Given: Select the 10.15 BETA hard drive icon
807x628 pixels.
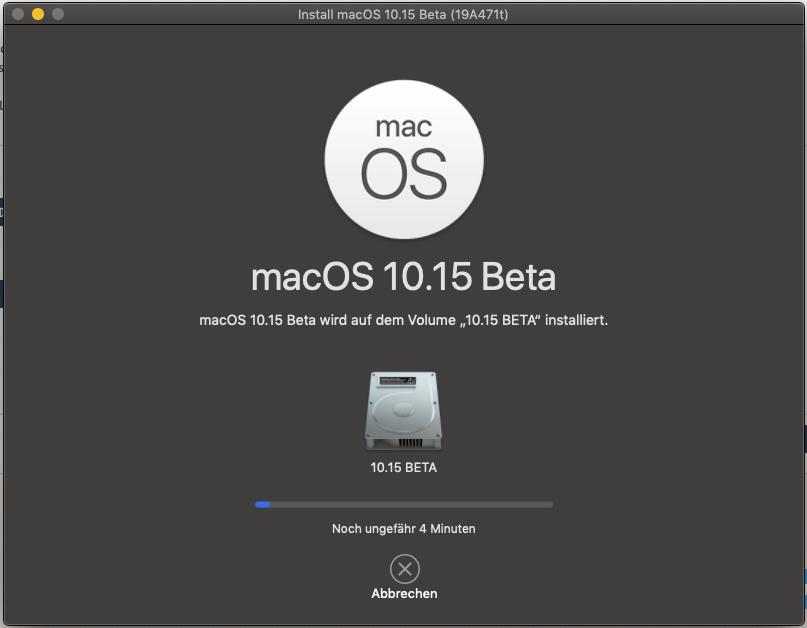Looking at the screenshot, I should (x=404, y=411).
